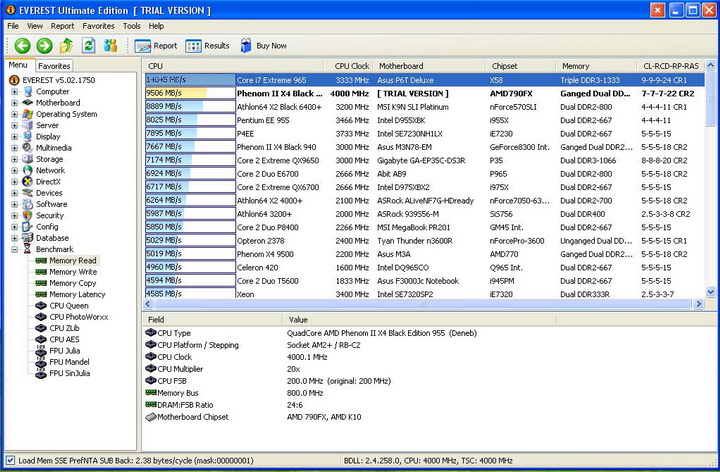Open the Memory Write benchmark
Screen dimensions: 720x472
coord(73,272)
